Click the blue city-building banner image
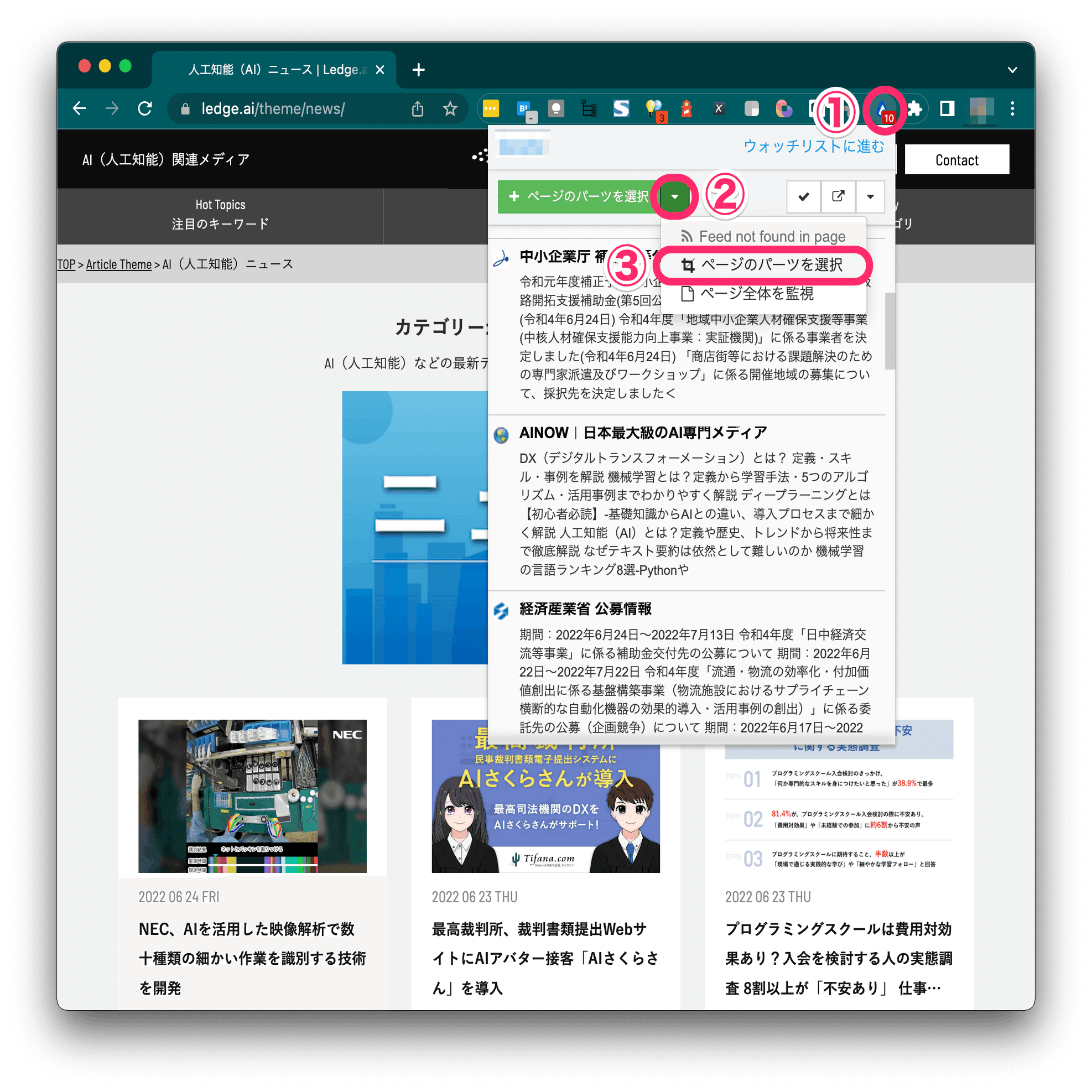 tap(415, 527)
